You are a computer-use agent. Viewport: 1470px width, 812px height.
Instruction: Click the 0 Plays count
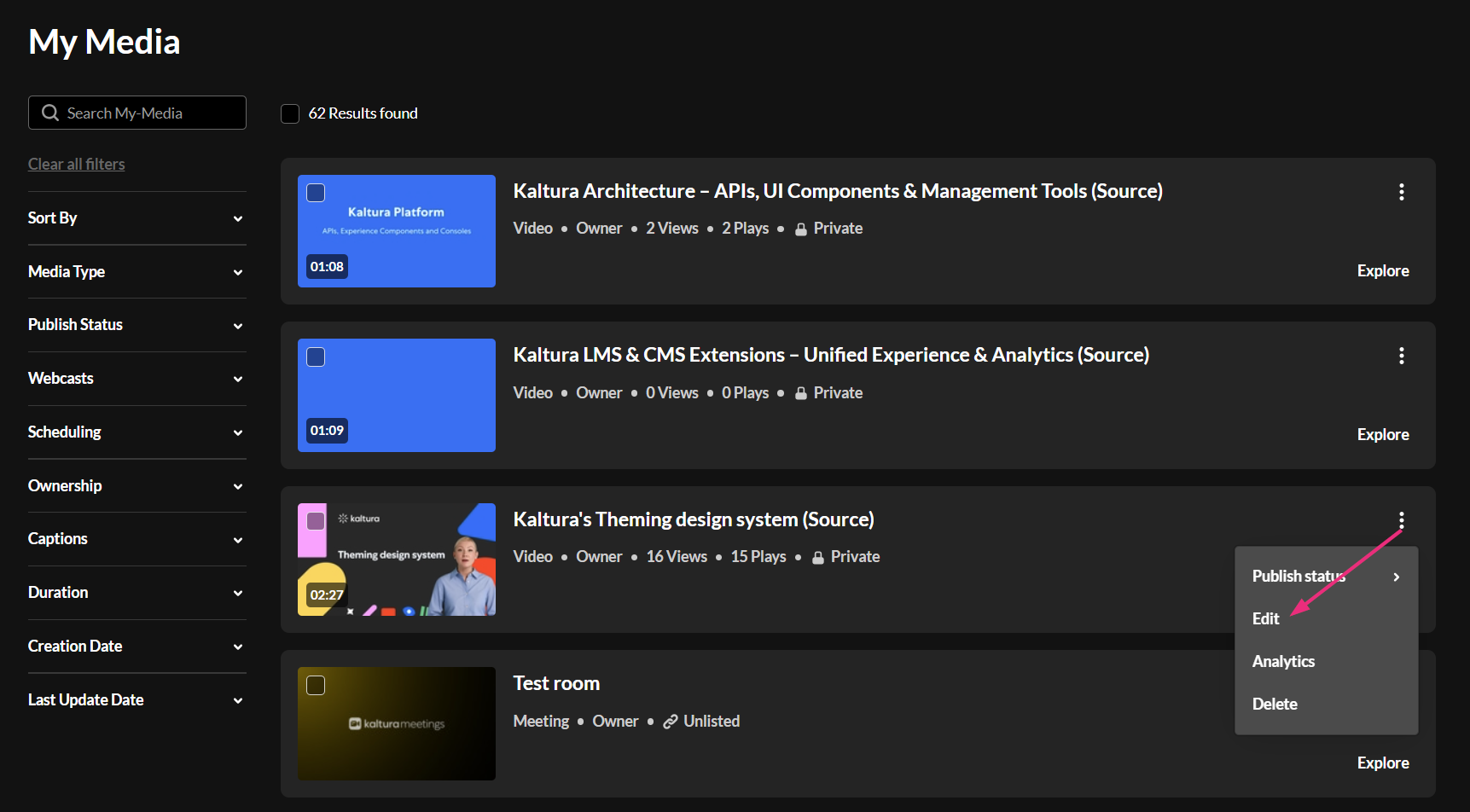tap(746, 393)
